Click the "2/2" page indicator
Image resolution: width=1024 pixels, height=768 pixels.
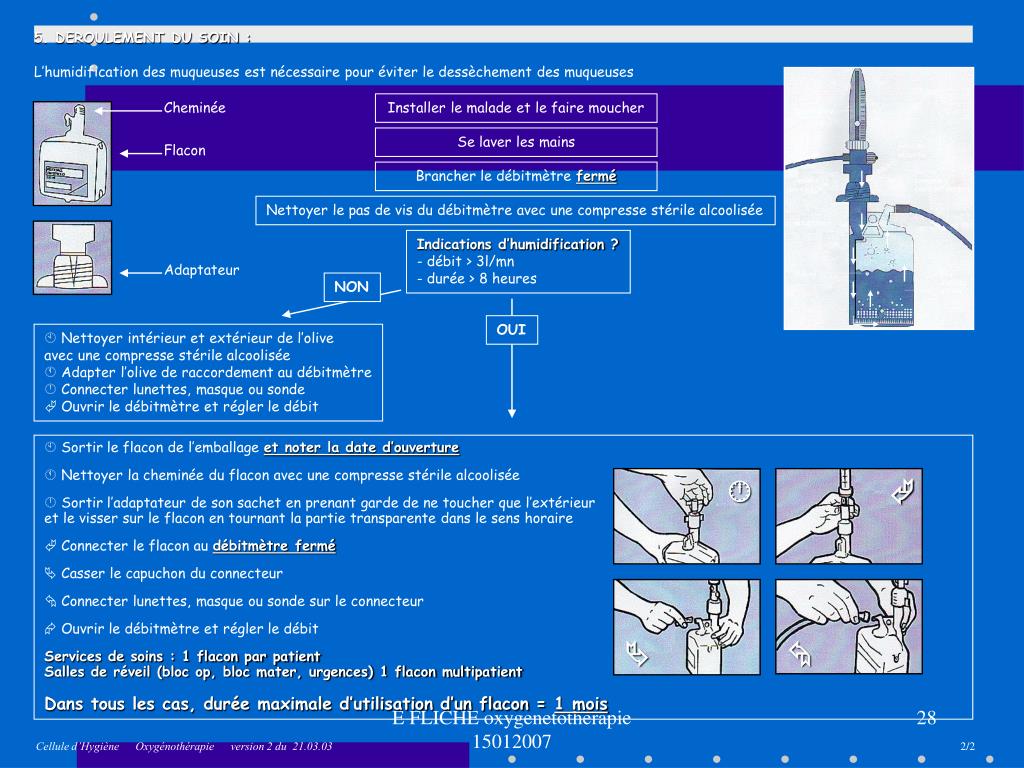point(967,746)
